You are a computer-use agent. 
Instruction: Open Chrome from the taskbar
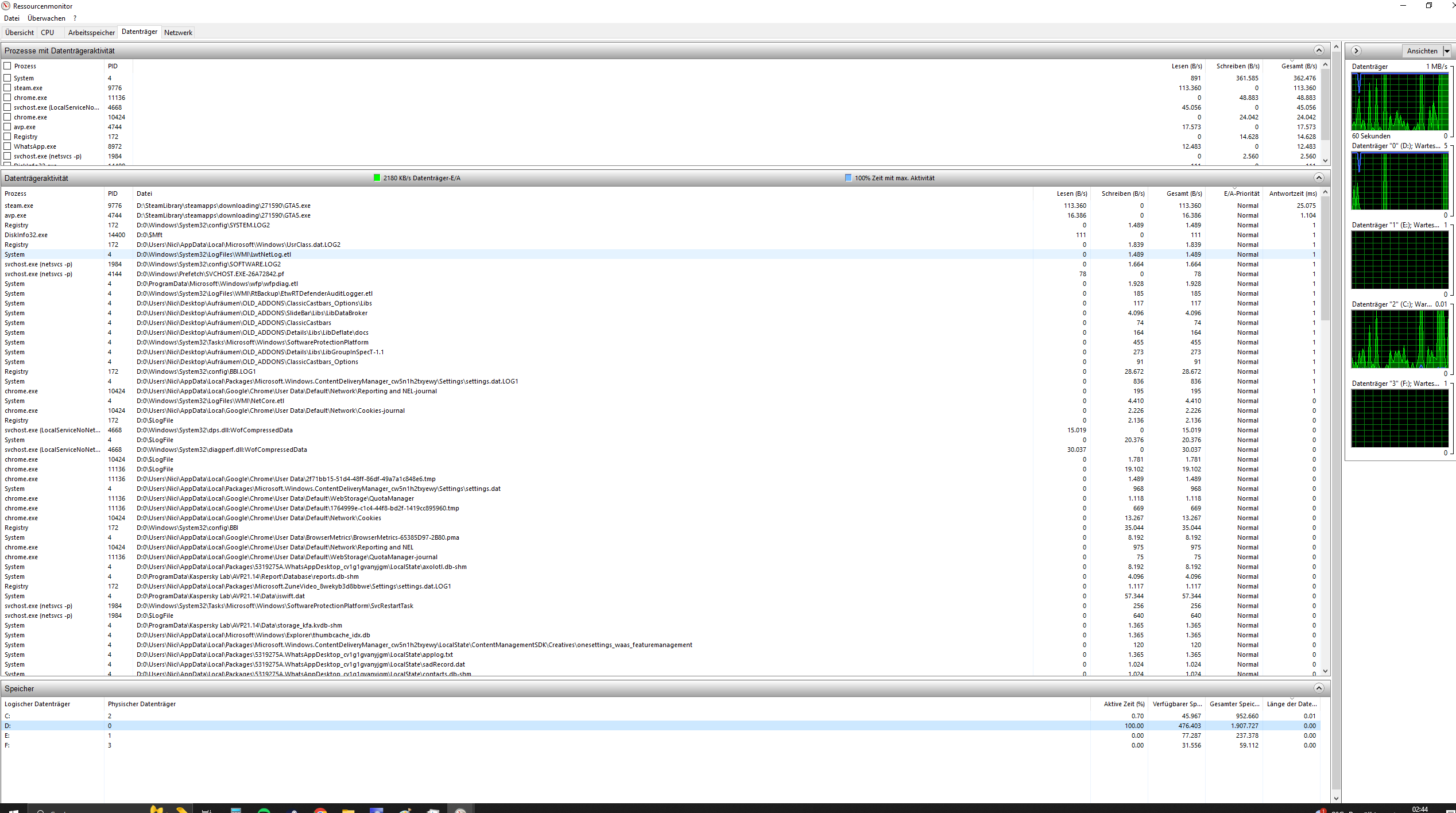click(x=320, y=810)
